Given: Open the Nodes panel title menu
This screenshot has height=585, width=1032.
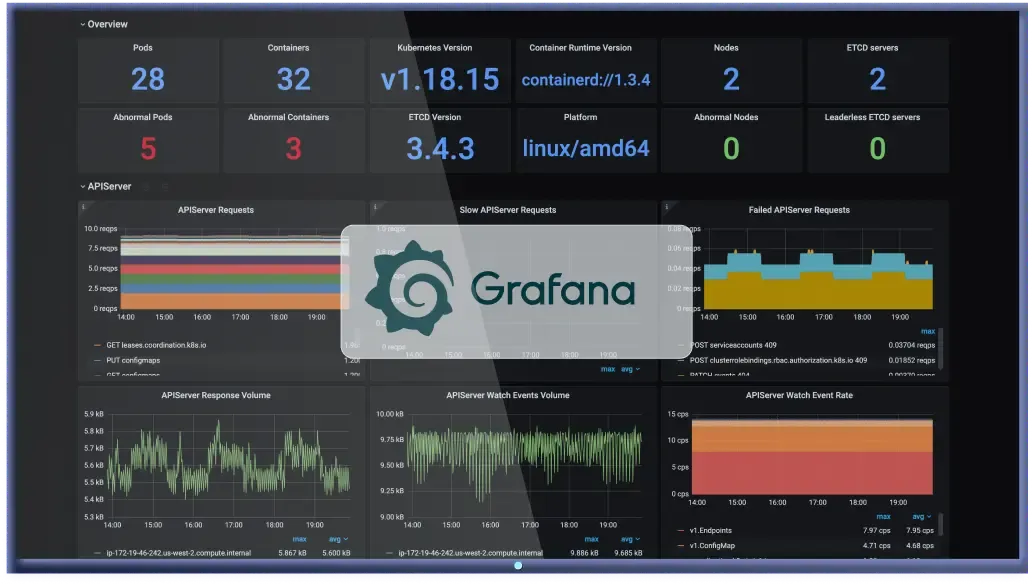Looking at the screenshot, I should click(x=726, y=48).
